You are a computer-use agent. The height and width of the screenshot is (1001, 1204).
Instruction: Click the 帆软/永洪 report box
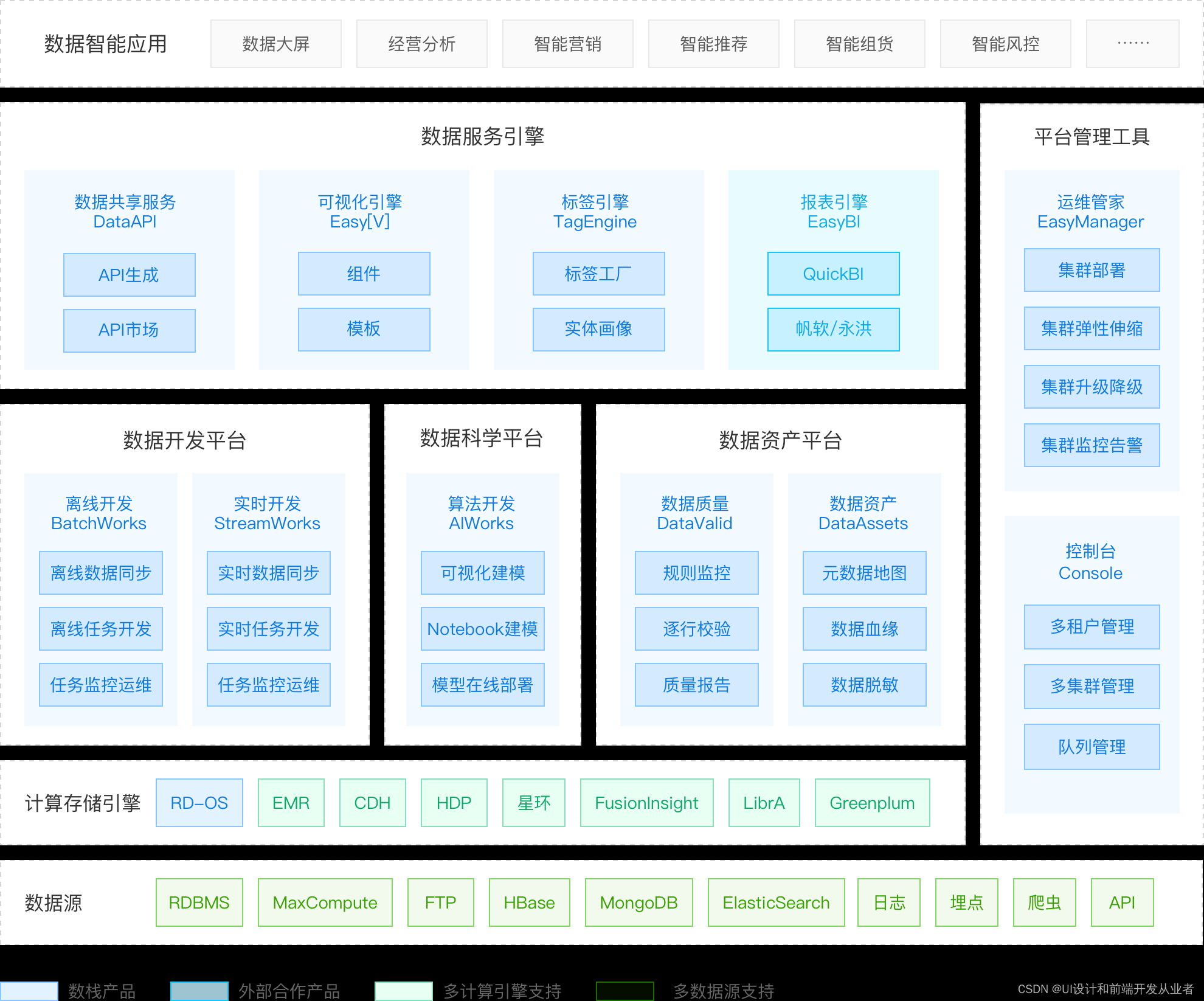(833, 329)
